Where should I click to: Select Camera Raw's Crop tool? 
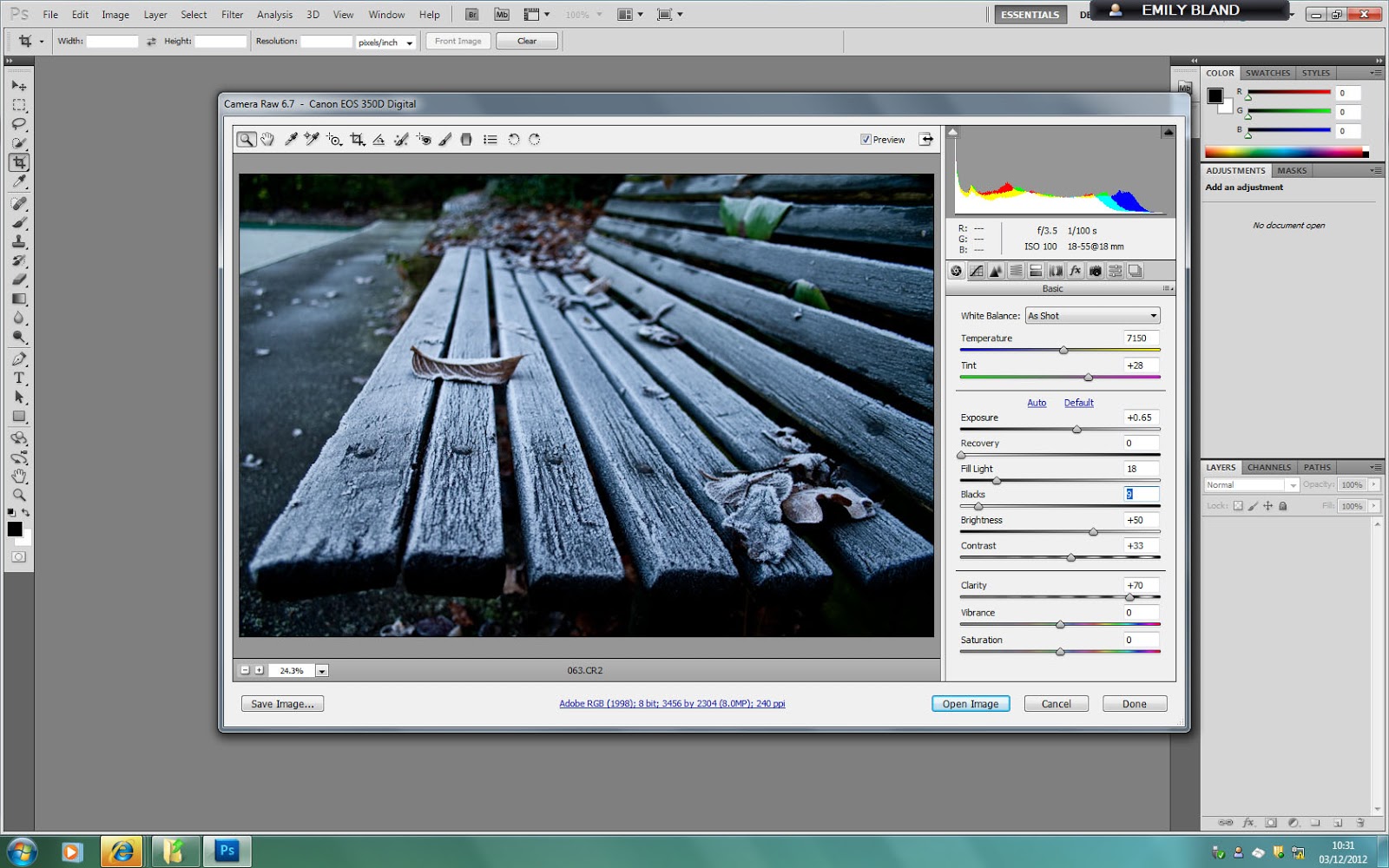click(357, 140)
